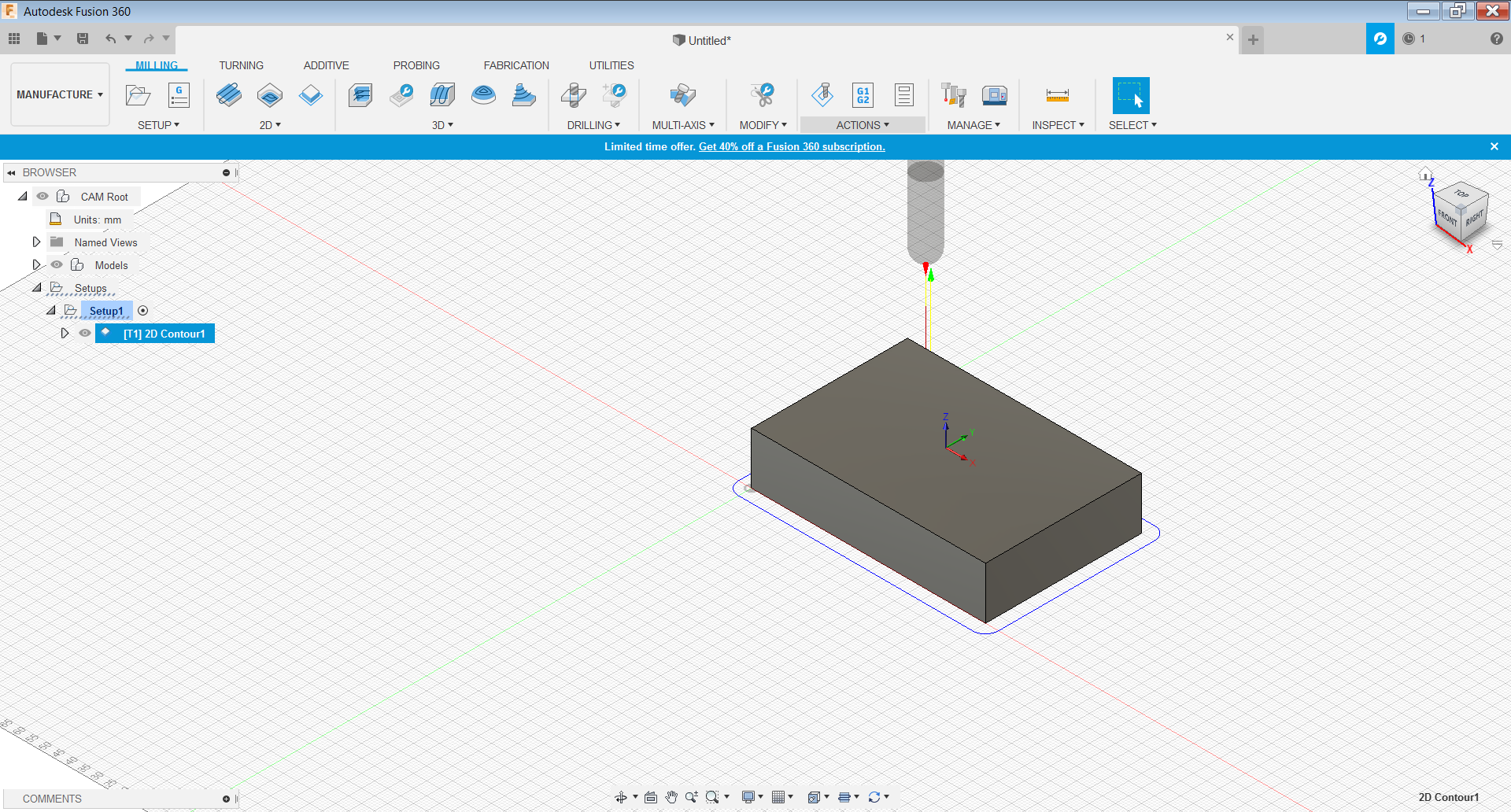Screen dimensions: 1511x812
Task: Expand the Models node
Action: pos(36,265)
